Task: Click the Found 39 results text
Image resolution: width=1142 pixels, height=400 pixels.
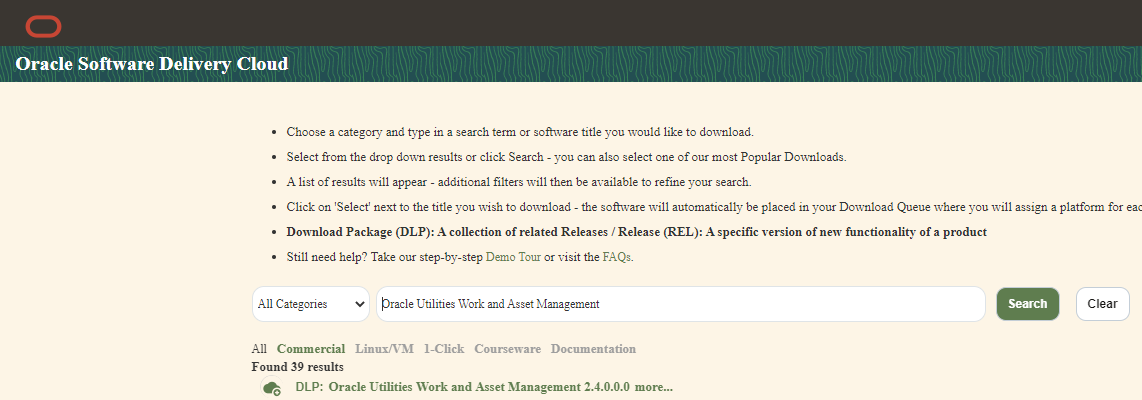Action: pos(297,366)
